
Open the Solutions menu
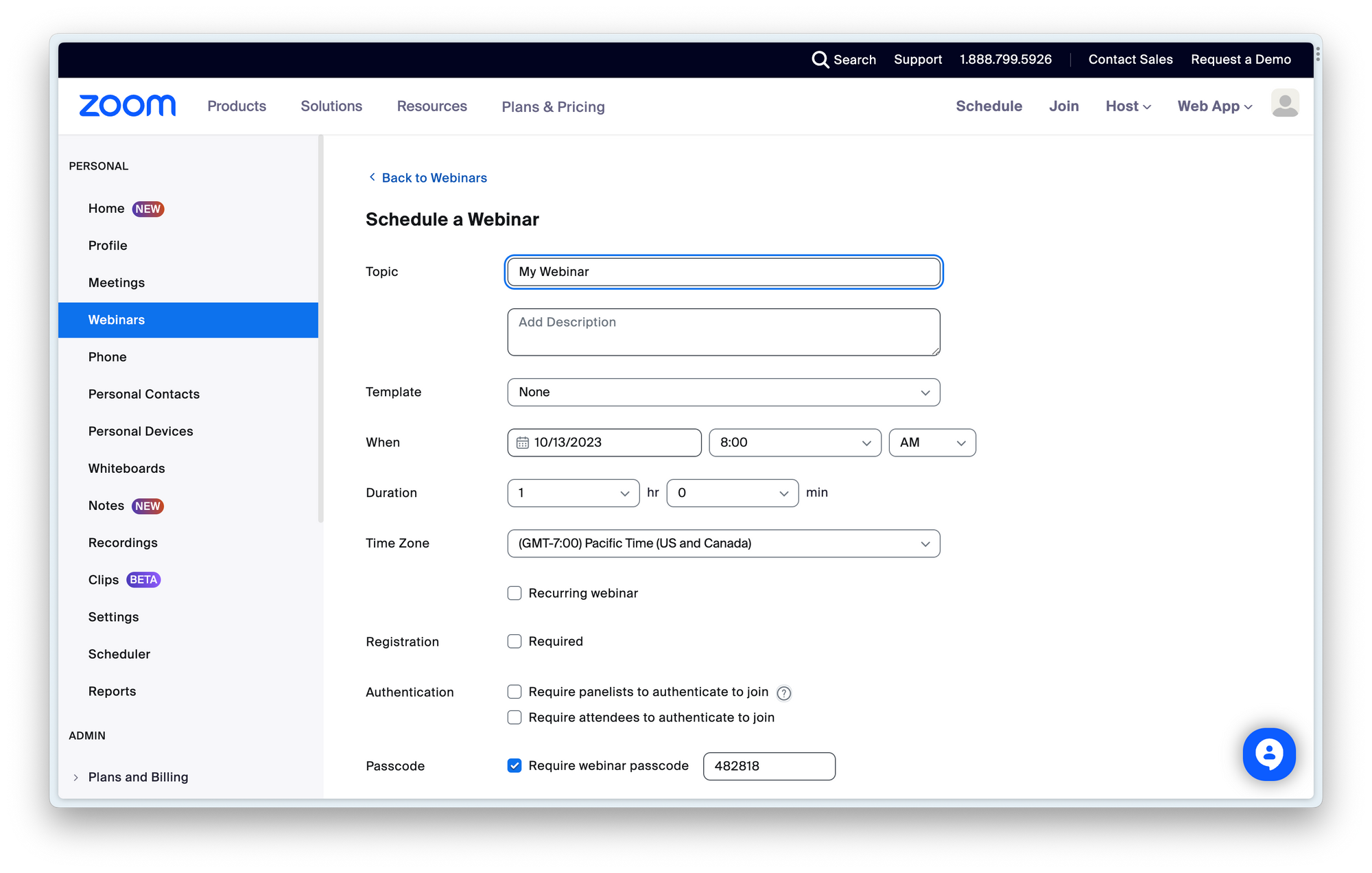point(331,106)
